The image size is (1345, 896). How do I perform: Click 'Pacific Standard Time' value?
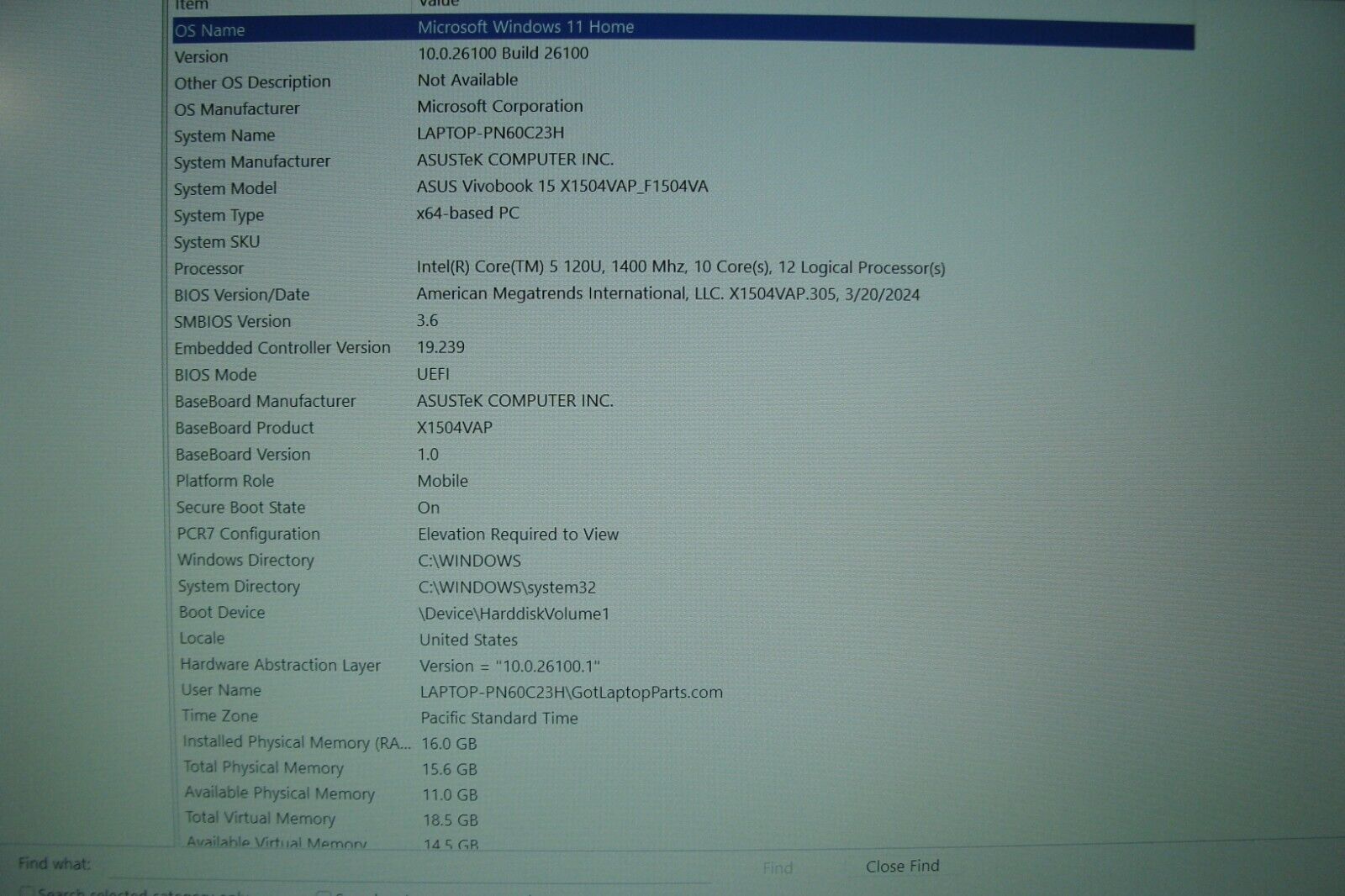(499, 718)
